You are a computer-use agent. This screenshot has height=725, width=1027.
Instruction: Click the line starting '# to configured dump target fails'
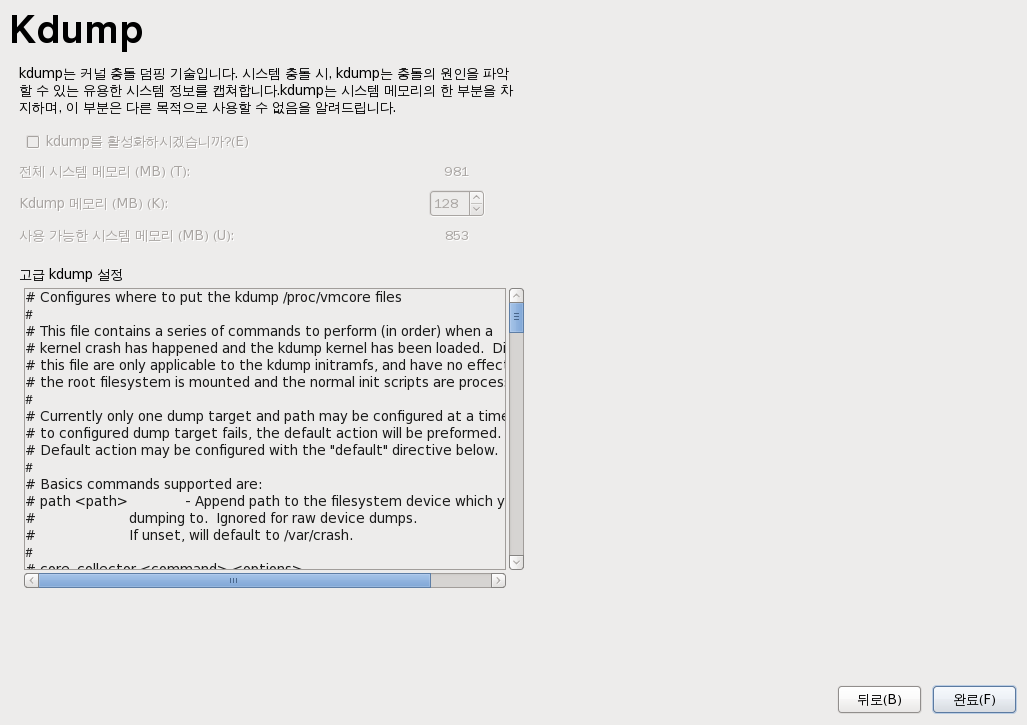(x=263, y=434)
